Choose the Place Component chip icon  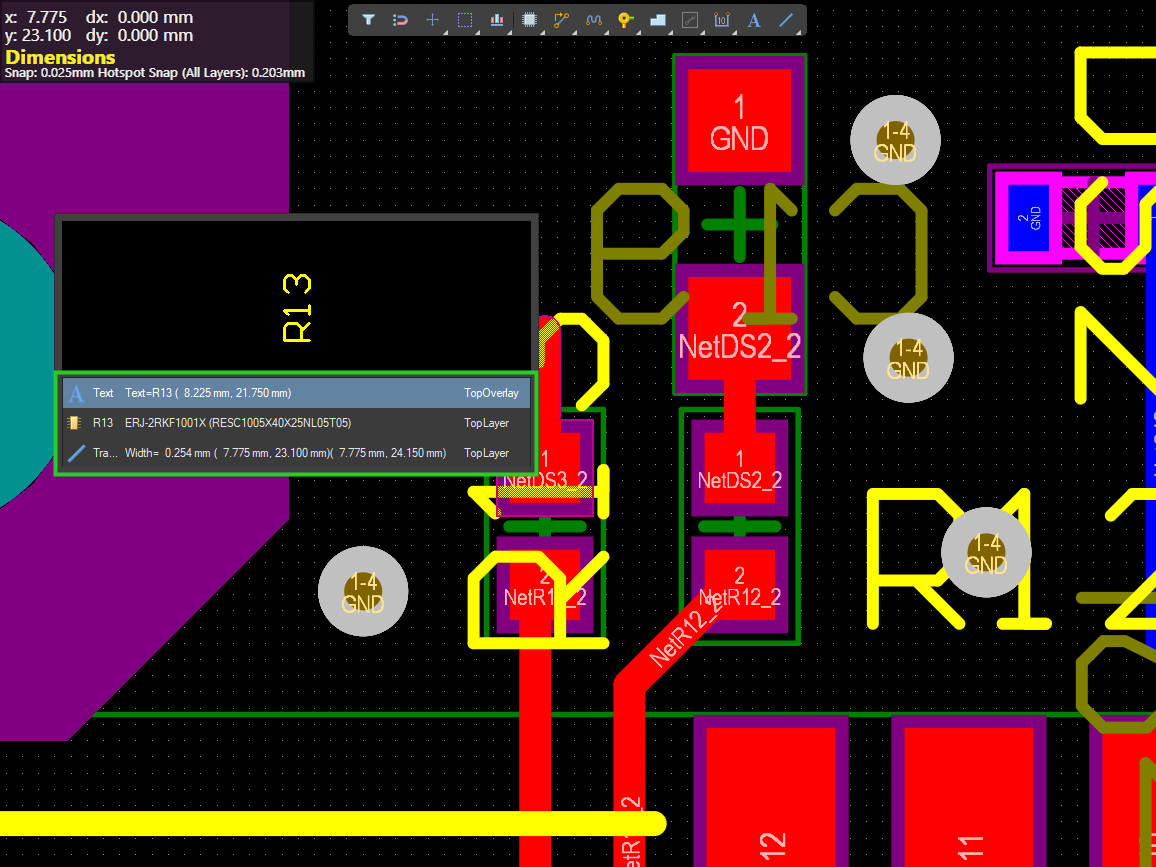tap(529, 20)
